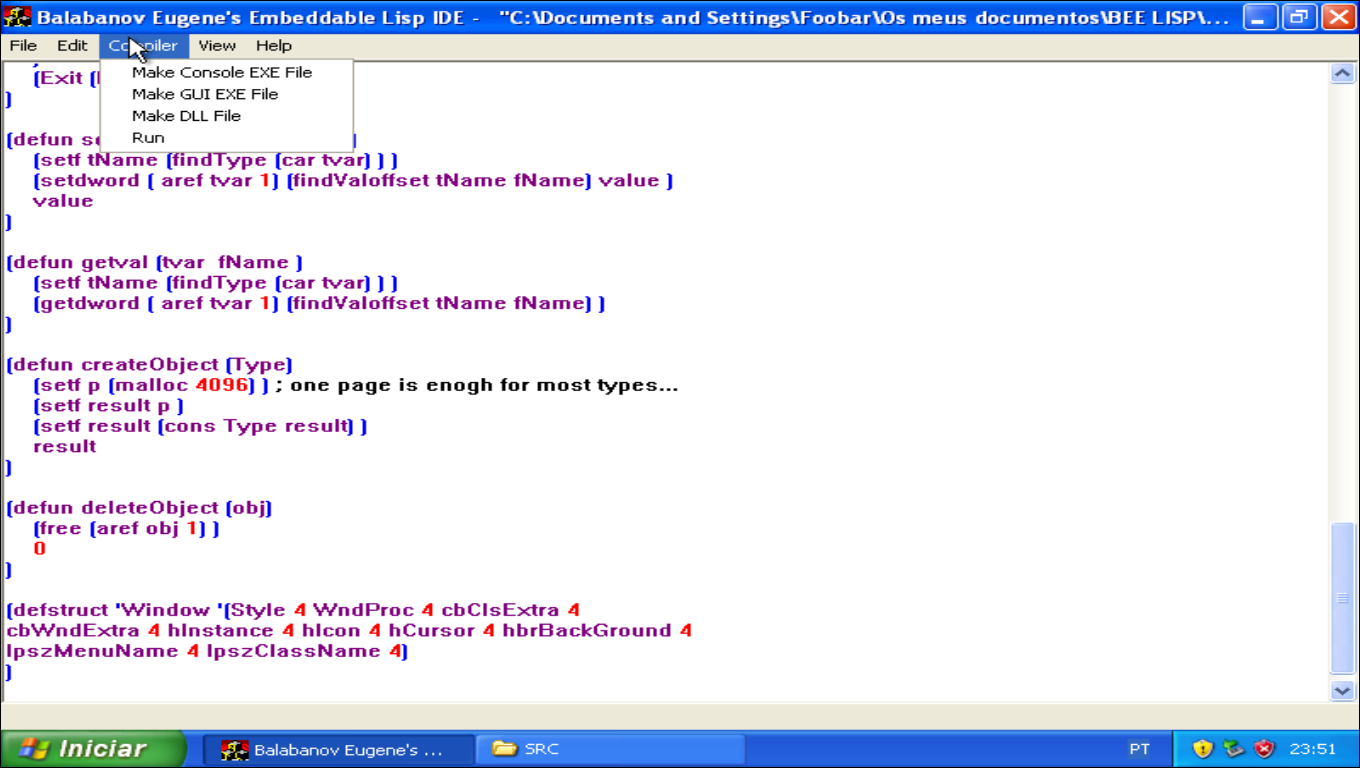
Task: Pick Make DLL File option
Action: (186, 116)
